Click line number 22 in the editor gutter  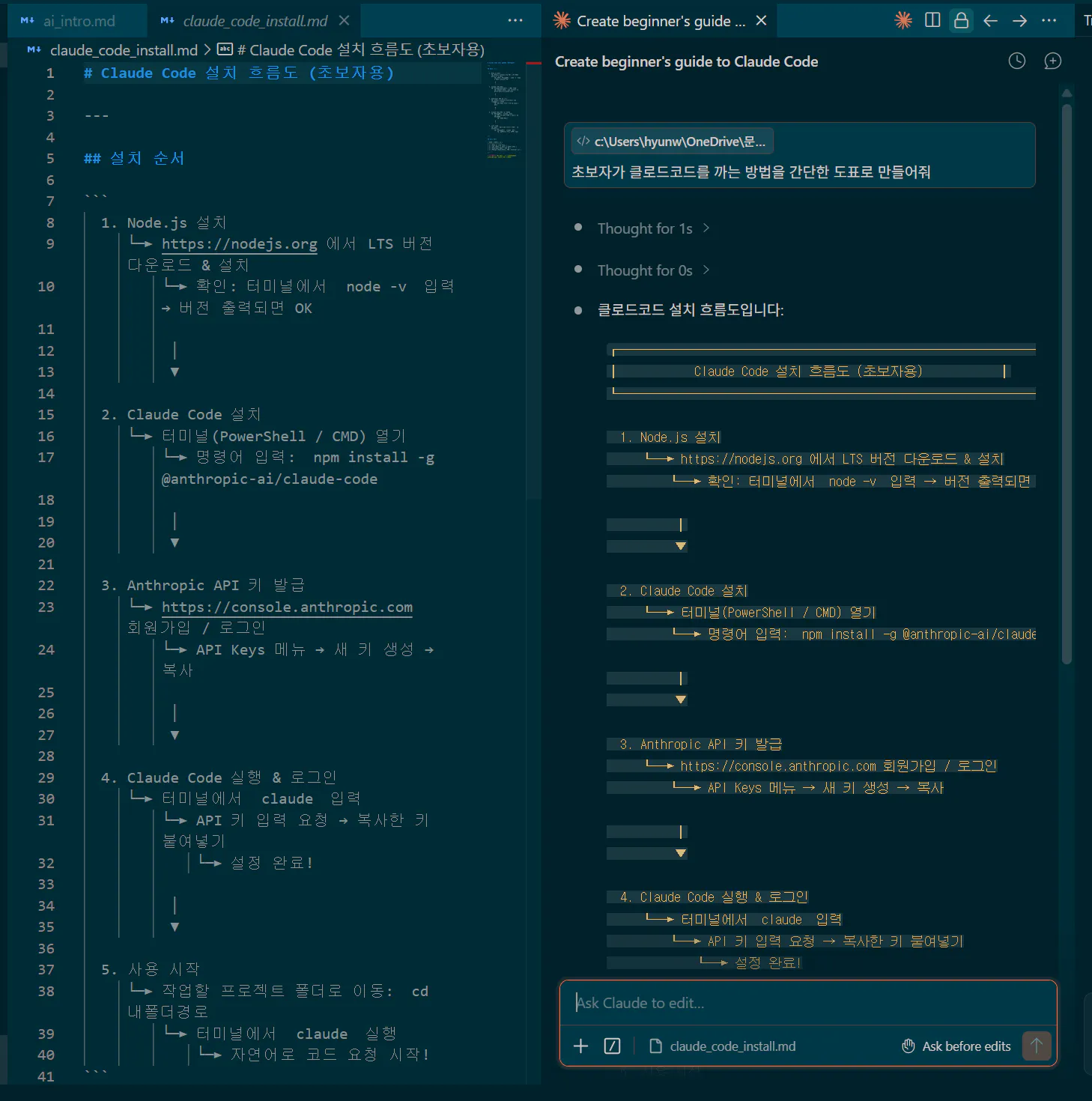pyautogui.click(x=46, y=586)
